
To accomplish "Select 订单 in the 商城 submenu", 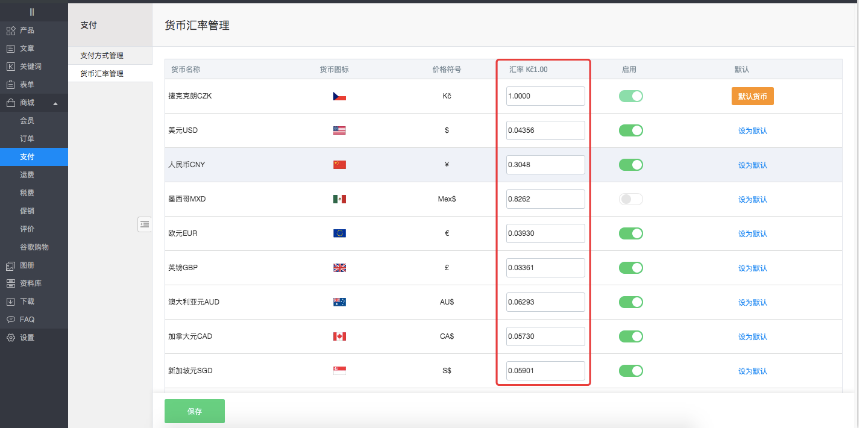I will point(28,138).
